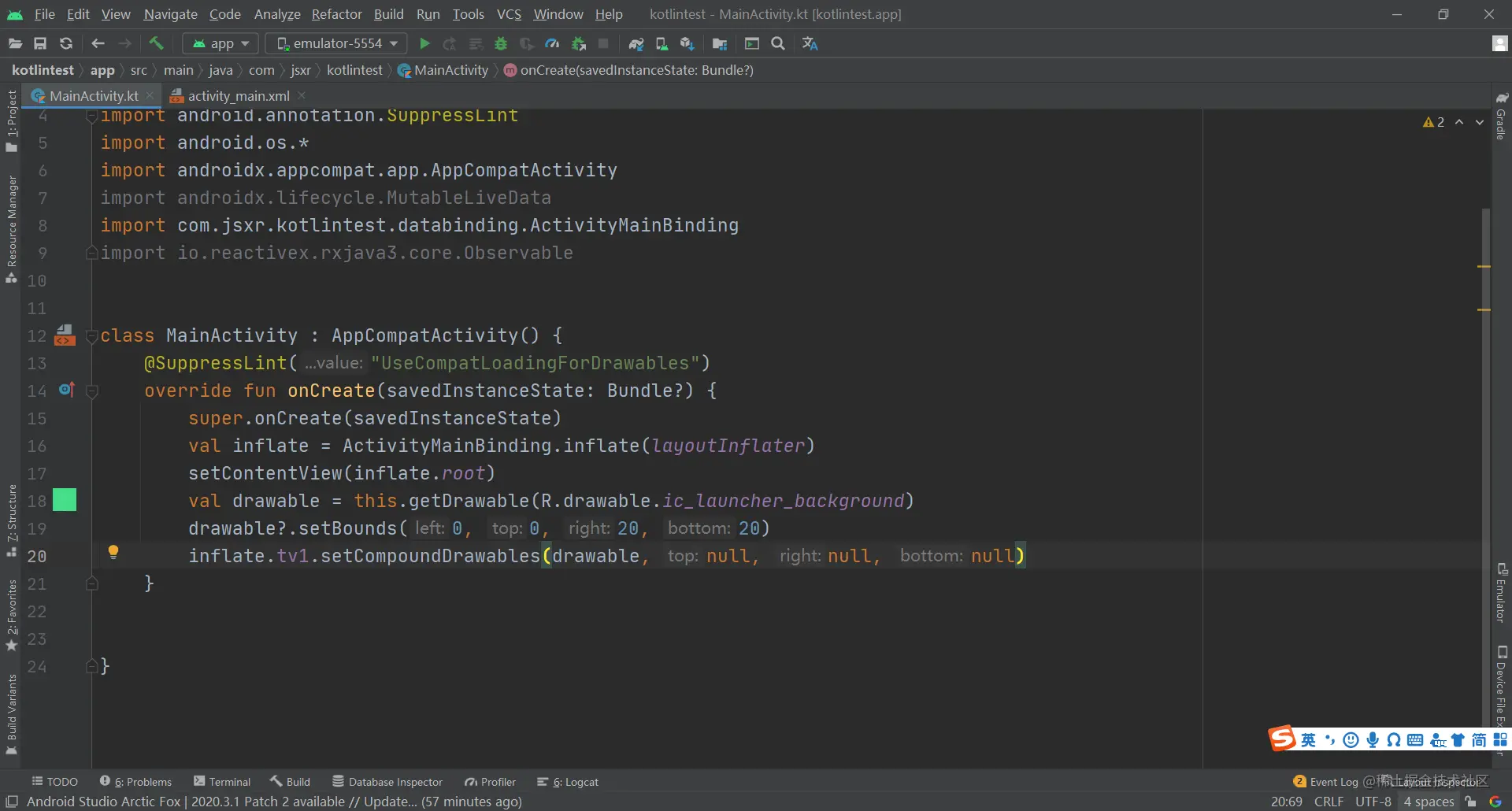The height and width of the screenshot is (811, 1512).
Task: Close the MainActivity.kt tab
Action: tap(150, 95)
